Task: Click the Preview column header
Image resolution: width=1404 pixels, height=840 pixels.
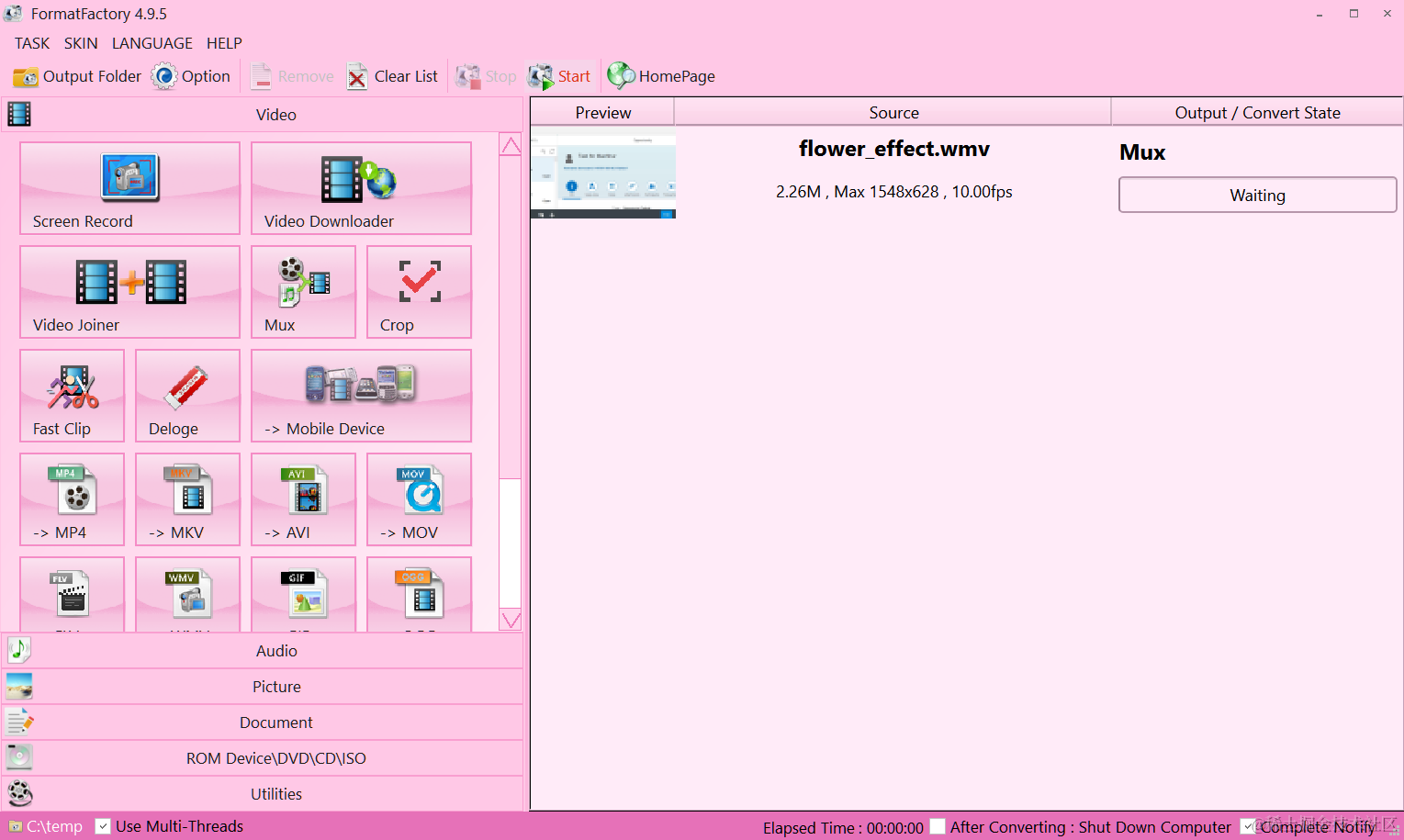Action: pyautogui.click(x=602, y=112)
